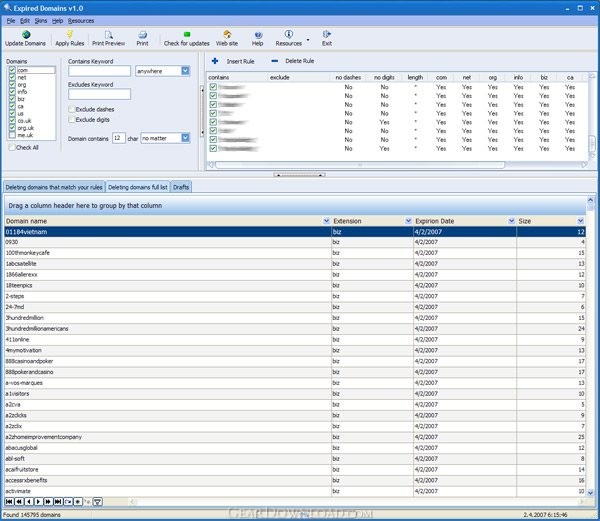Open the File menu
The width and height of the screenshot is (600, 521).
(11, 21)
